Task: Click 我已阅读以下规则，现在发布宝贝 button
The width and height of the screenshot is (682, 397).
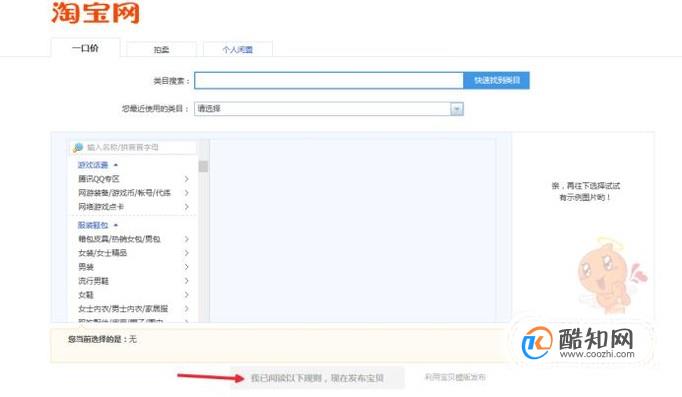Action: tap(317, 378)
